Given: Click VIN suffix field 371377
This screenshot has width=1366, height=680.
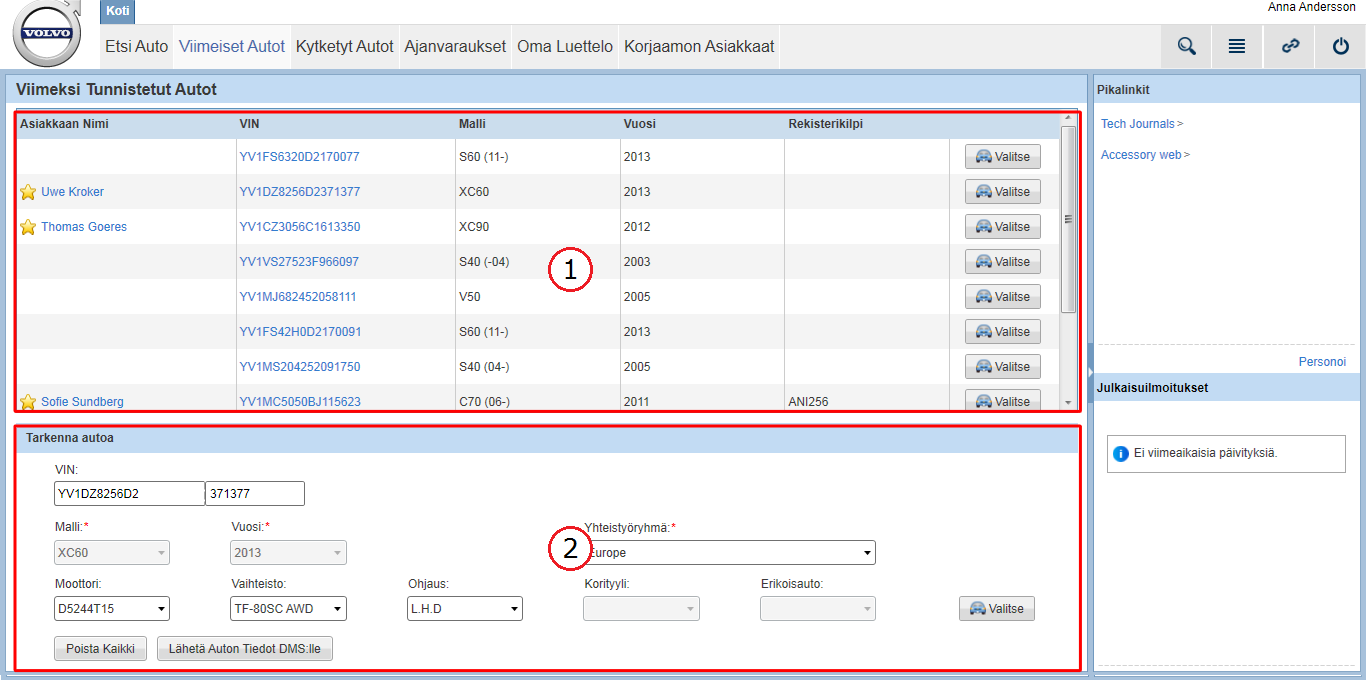Looking at the screenshot, I should (x=255, y=493).
